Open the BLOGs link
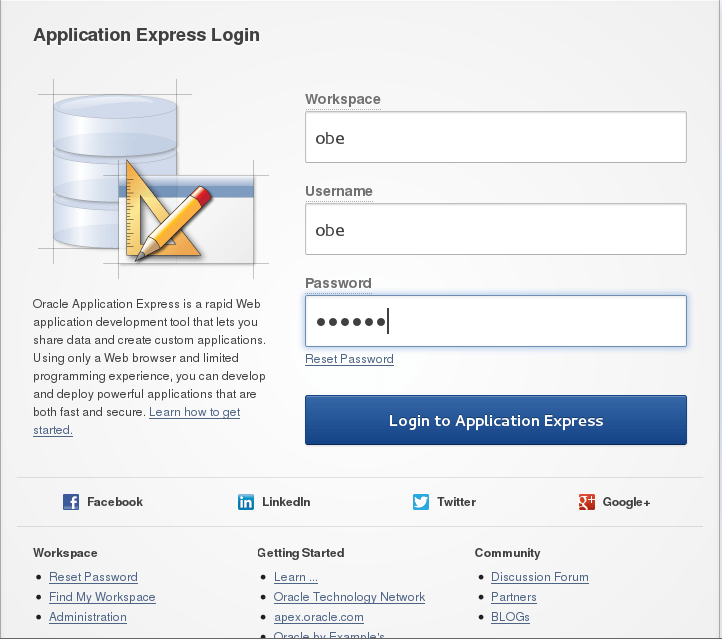 pyautogui.click(x=510, y=617)
